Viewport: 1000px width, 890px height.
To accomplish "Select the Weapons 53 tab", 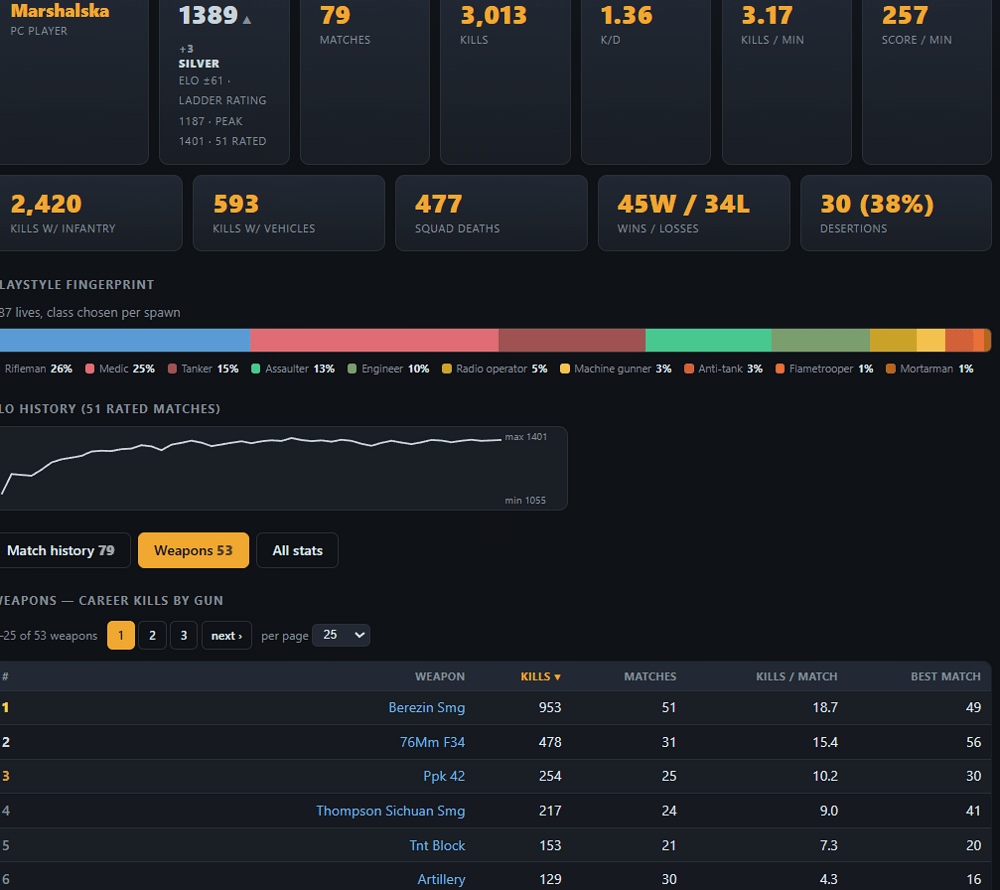I will tap(193, 550).
